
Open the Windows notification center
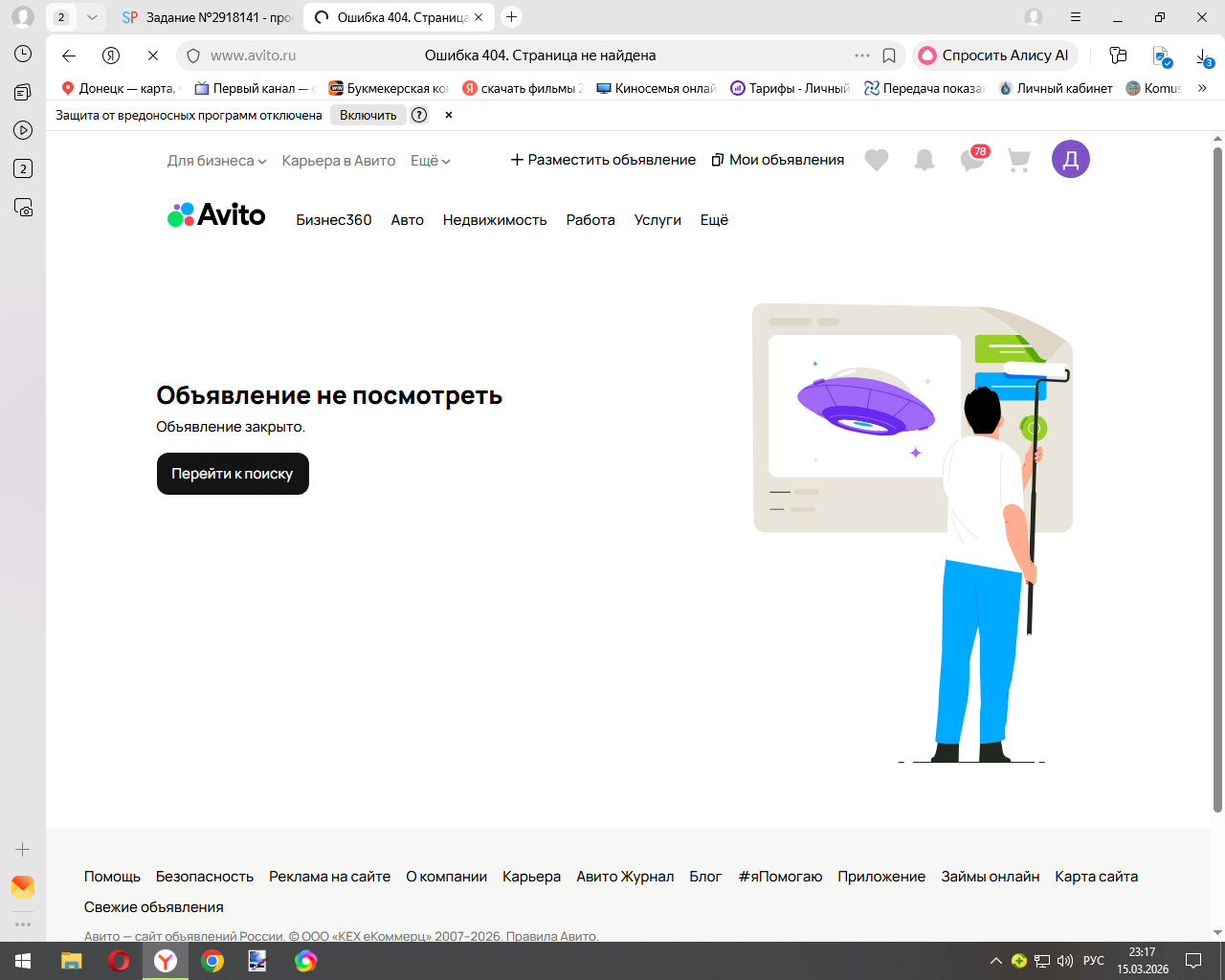[1193, 961]
